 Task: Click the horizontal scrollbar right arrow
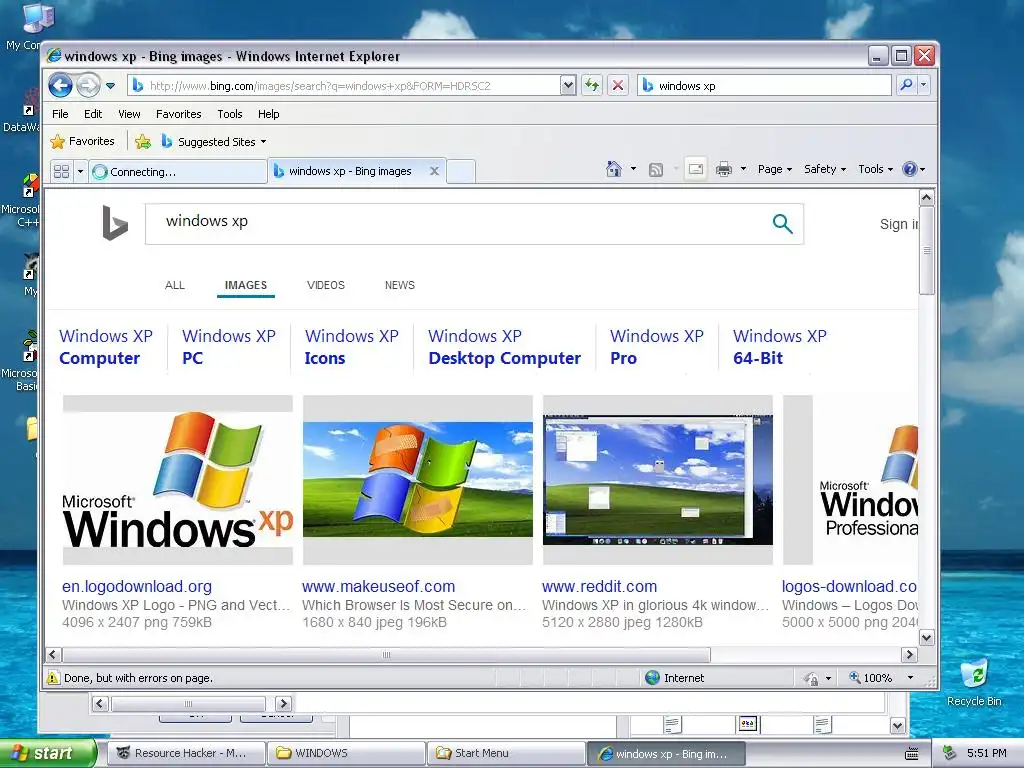[x=908, y=654]
